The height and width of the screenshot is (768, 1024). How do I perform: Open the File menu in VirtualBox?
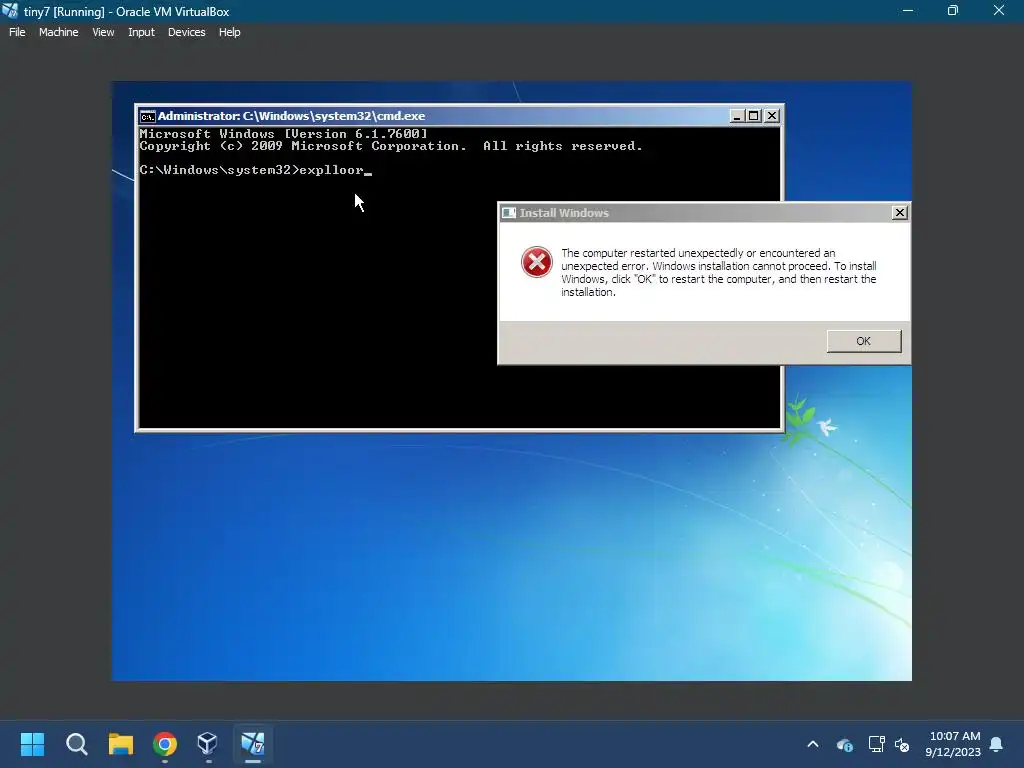(17, 32)
